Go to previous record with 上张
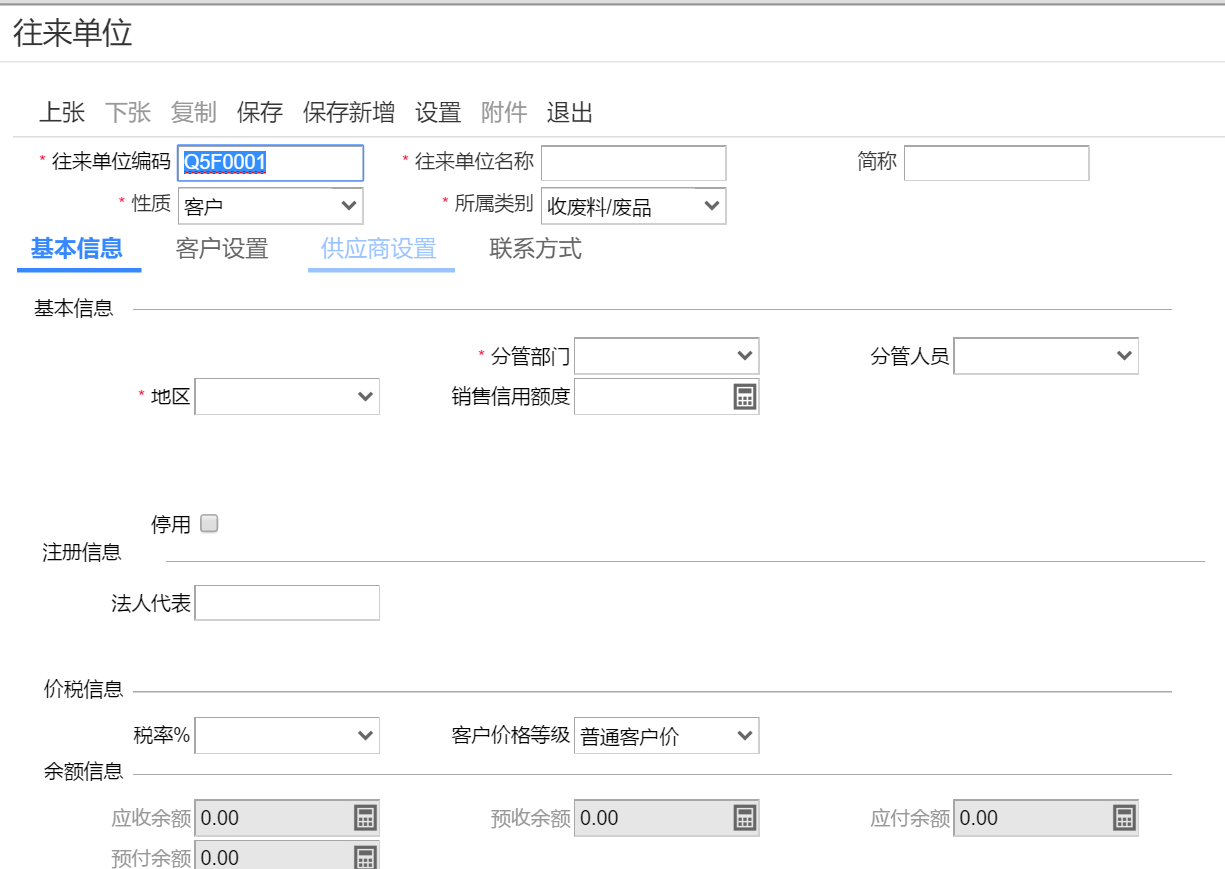Image resolution: width=1225 pixels, height=869 pixels. [x=62, y=113]
